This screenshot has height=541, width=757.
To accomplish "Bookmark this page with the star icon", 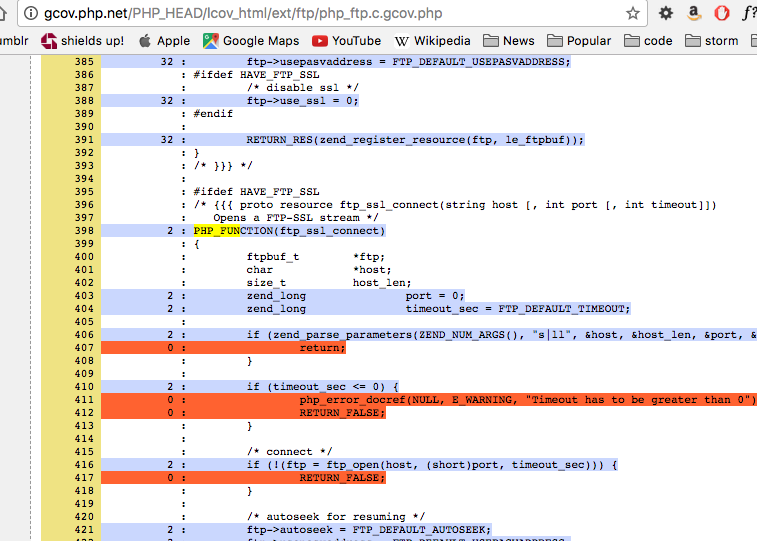I will pyautogui.click(x=632, y=13).
